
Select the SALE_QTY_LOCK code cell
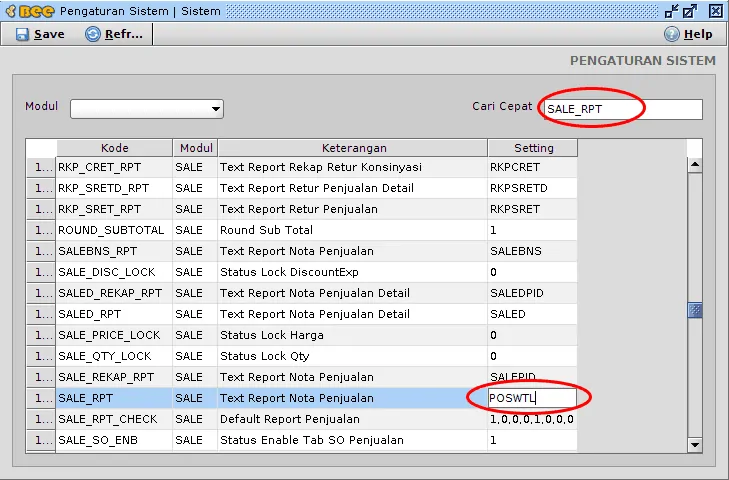click(114, 356)
